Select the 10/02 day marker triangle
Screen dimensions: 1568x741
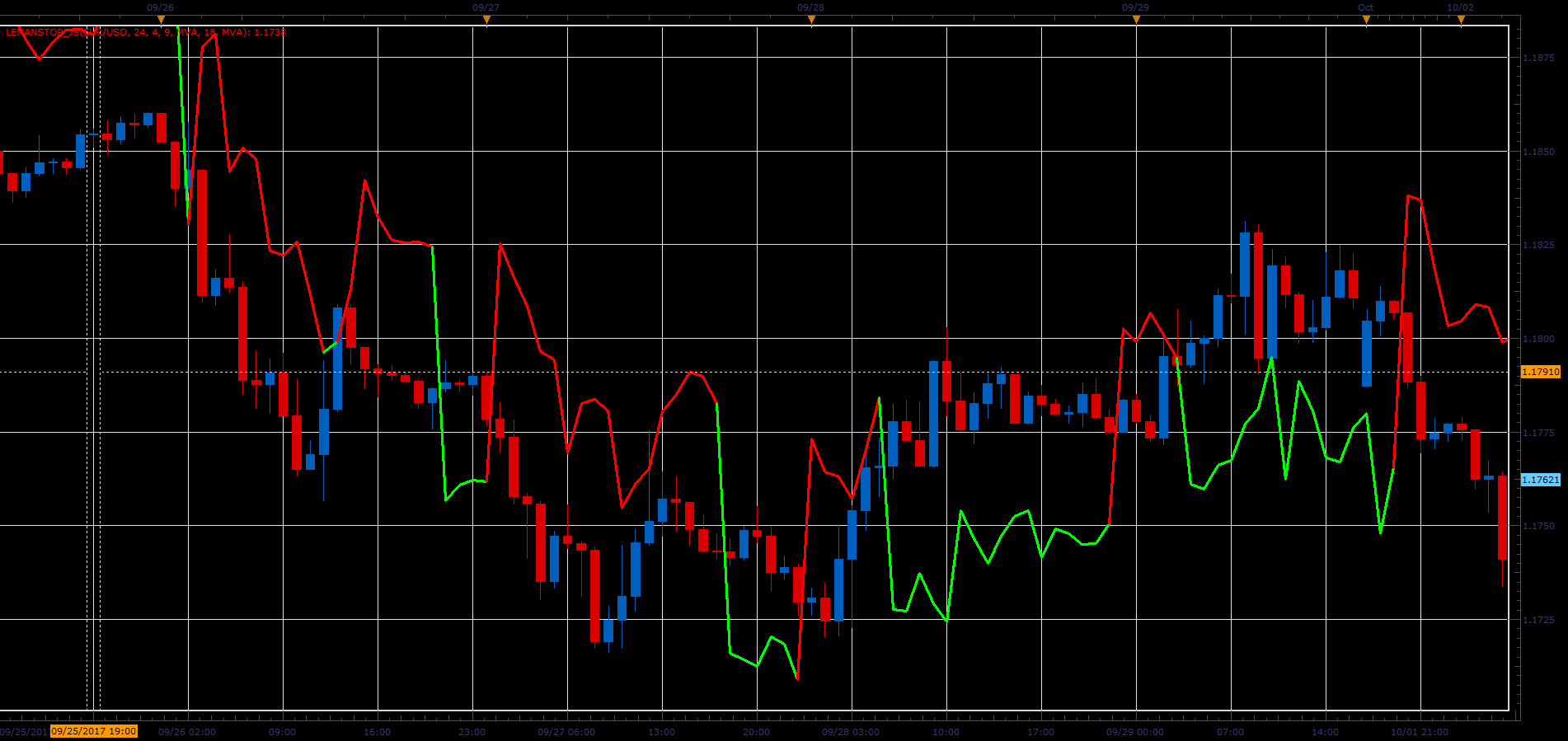1461,20
